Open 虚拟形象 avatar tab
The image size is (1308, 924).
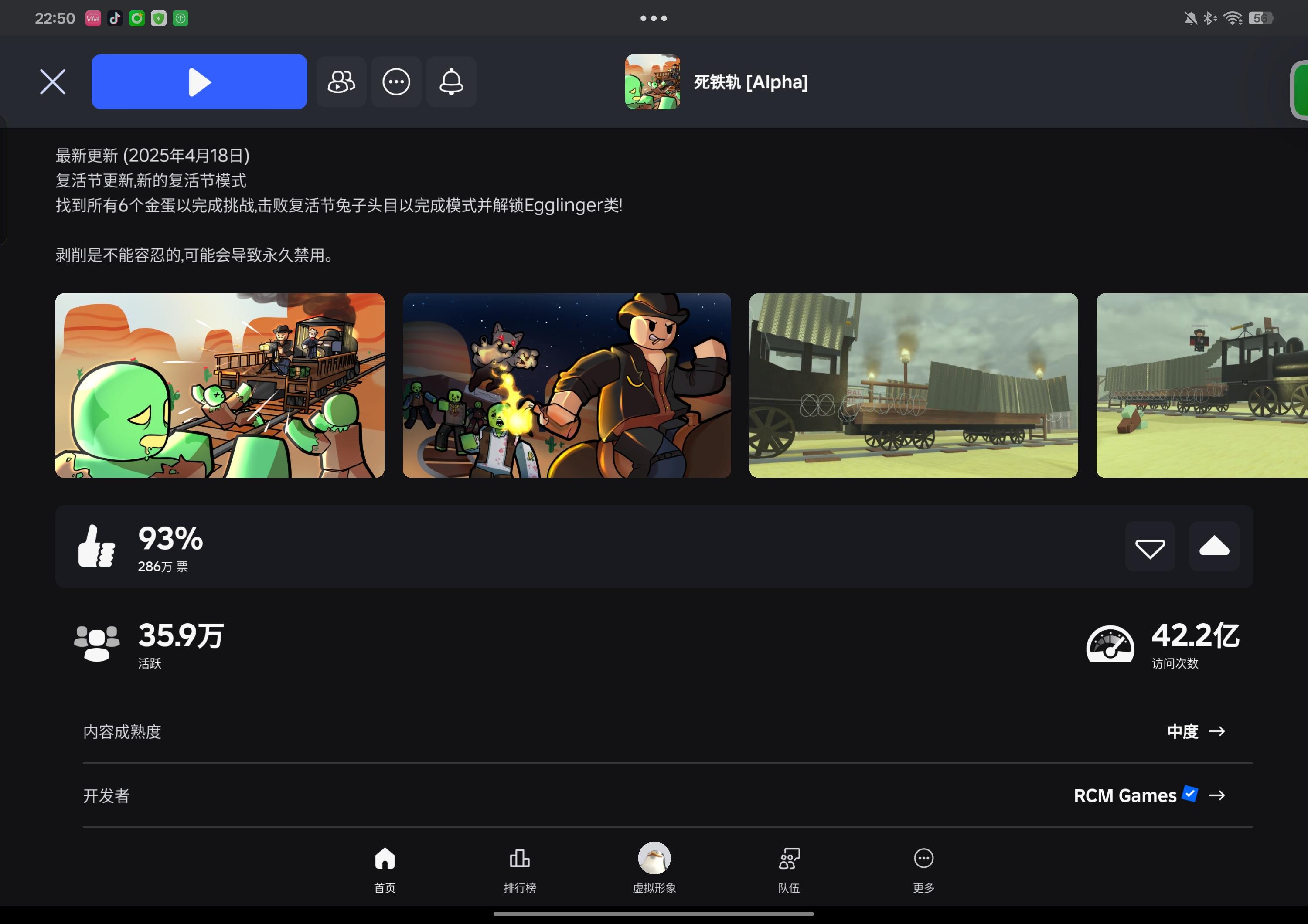coord(654,869)
